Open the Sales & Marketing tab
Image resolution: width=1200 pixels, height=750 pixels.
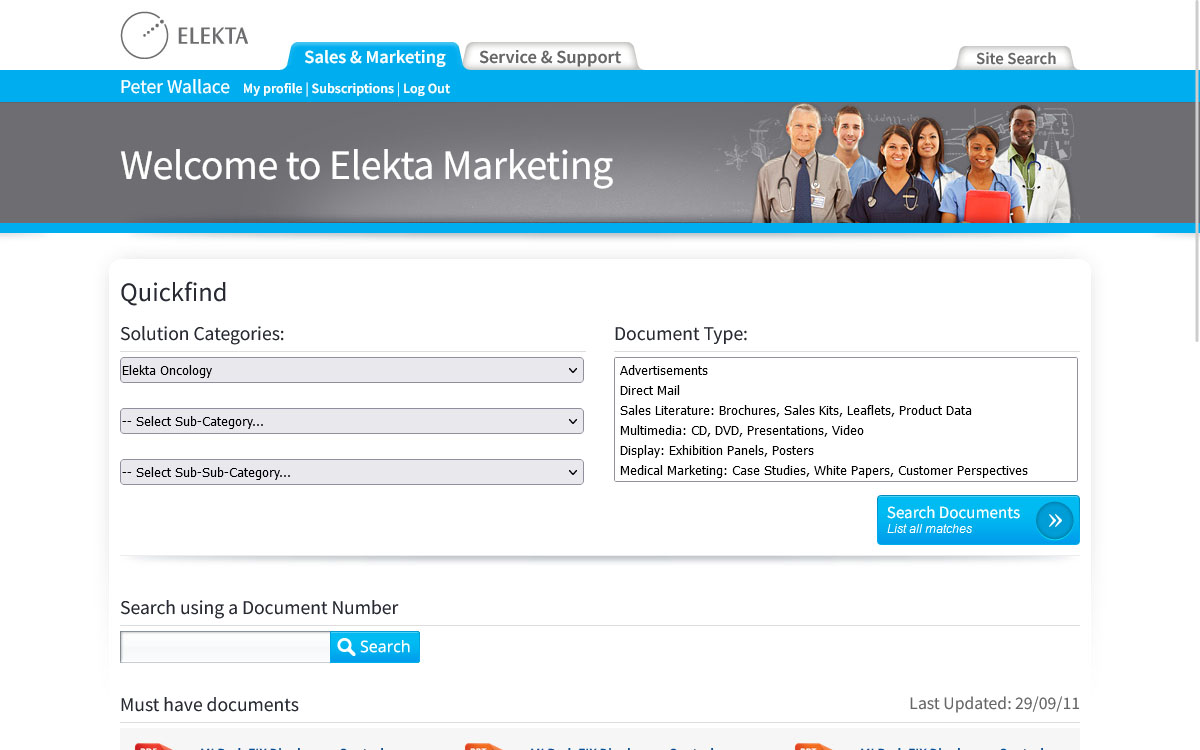pyautogui.click(x=374, y=57)
